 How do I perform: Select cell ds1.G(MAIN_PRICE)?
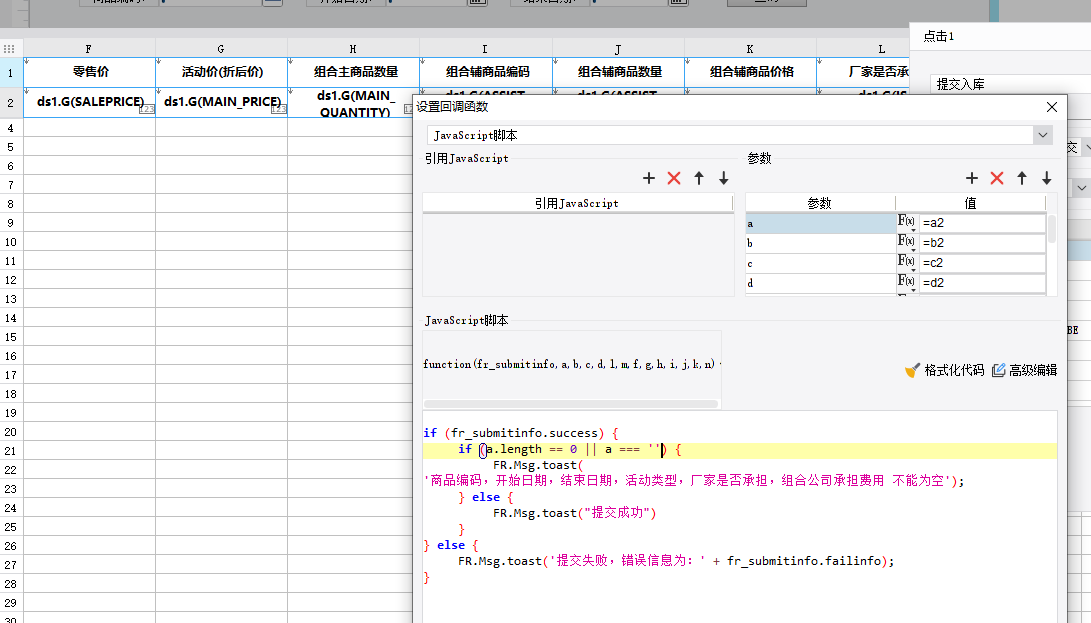pyautogui.click(x=222, y=102)
